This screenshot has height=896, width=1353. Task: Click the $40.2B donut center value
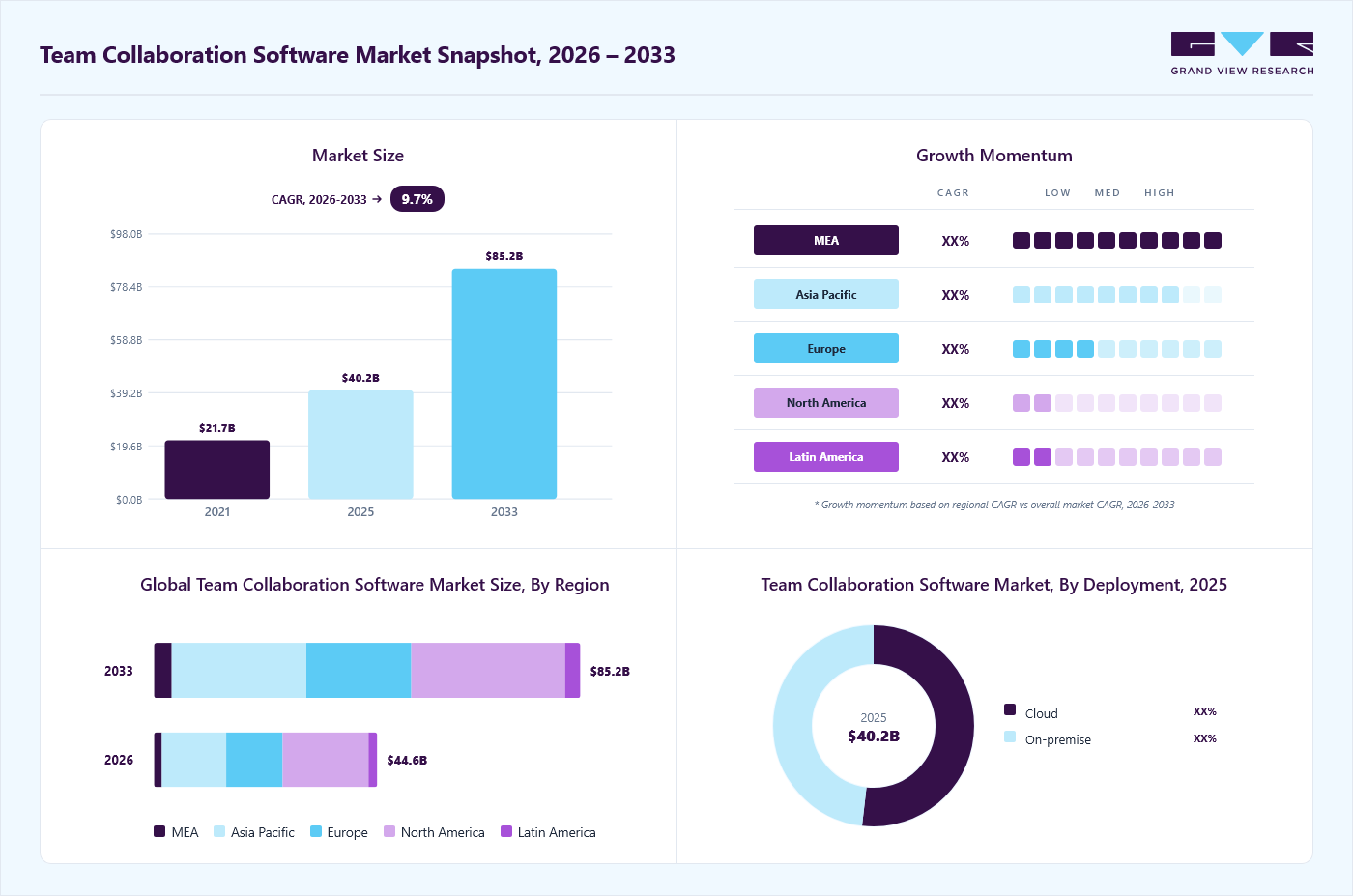click(874, 737)
